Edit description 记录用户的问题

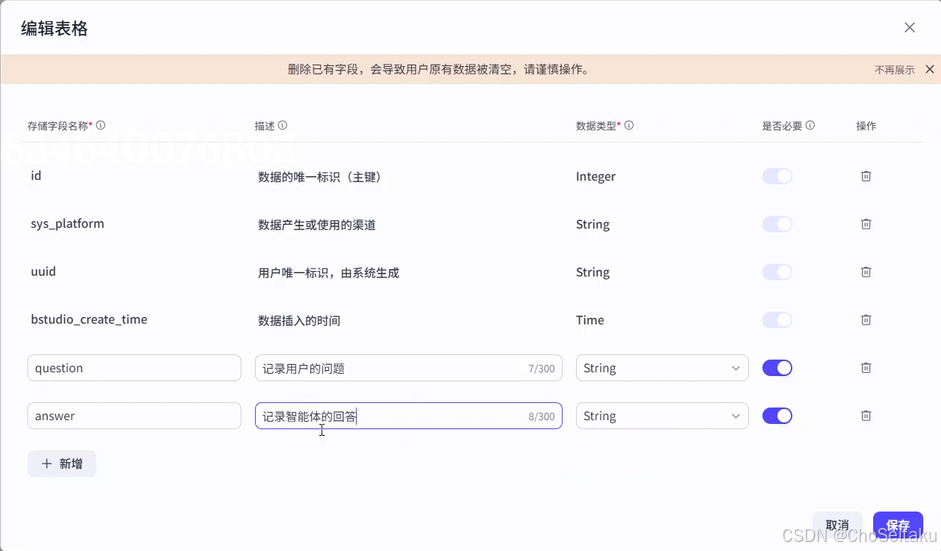[x=409, y=368]
